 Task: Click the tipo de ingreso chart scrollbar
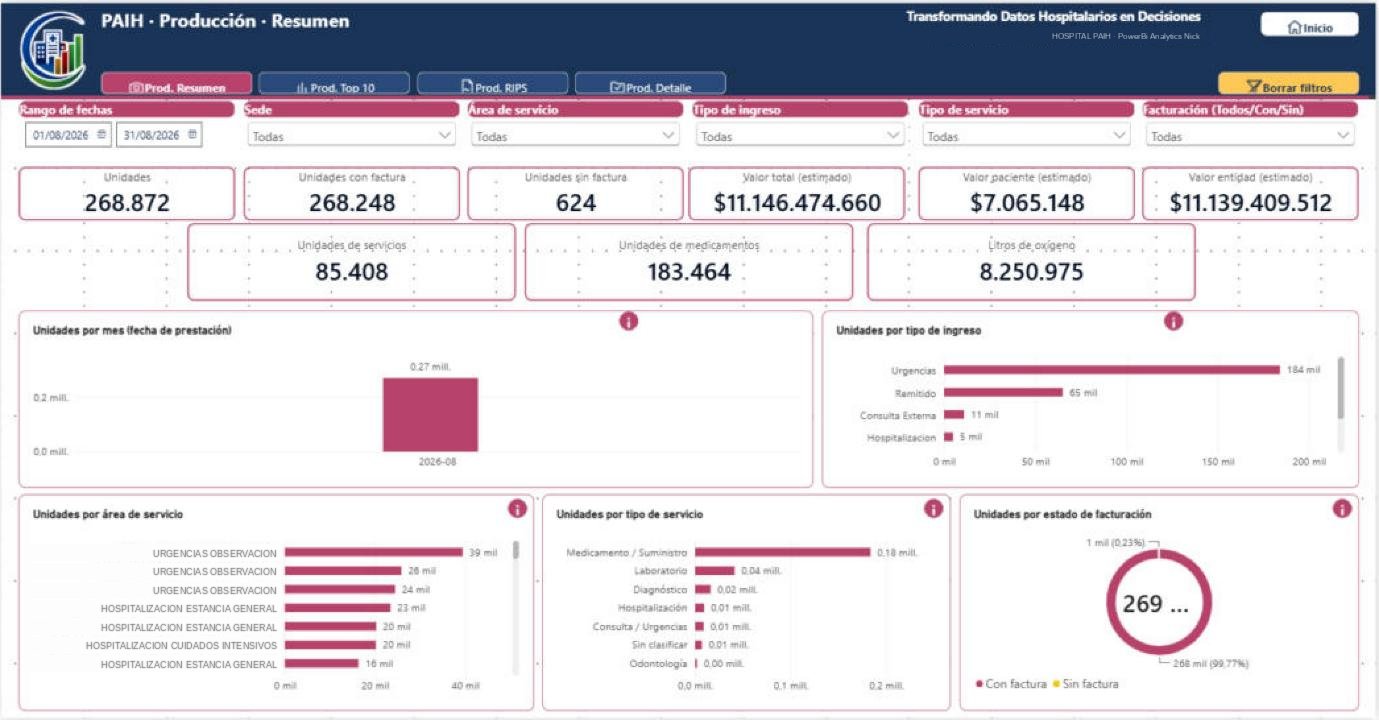[x=1341, y=388]
